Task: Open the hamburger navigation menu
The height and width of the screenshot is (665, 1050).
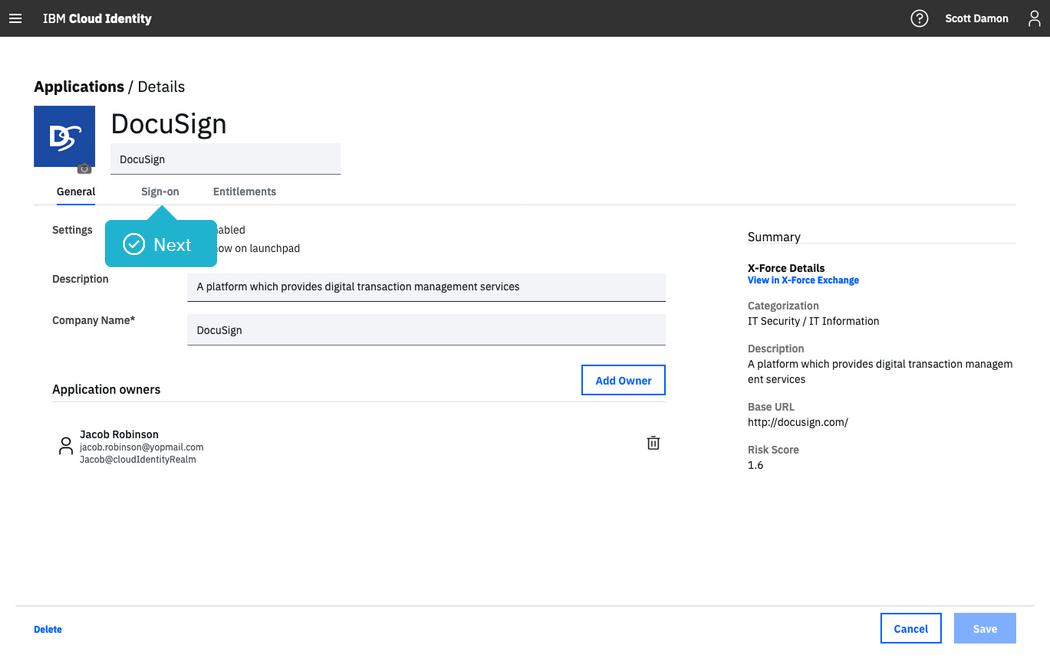Action: tap(15, 18)
